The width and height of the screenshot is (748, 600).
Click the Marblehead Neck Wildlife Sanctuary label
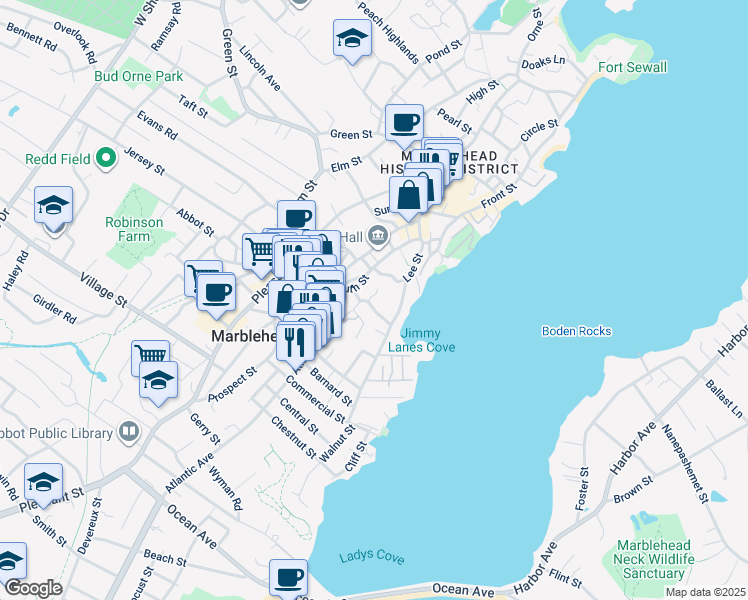click(x=653, y=559)
